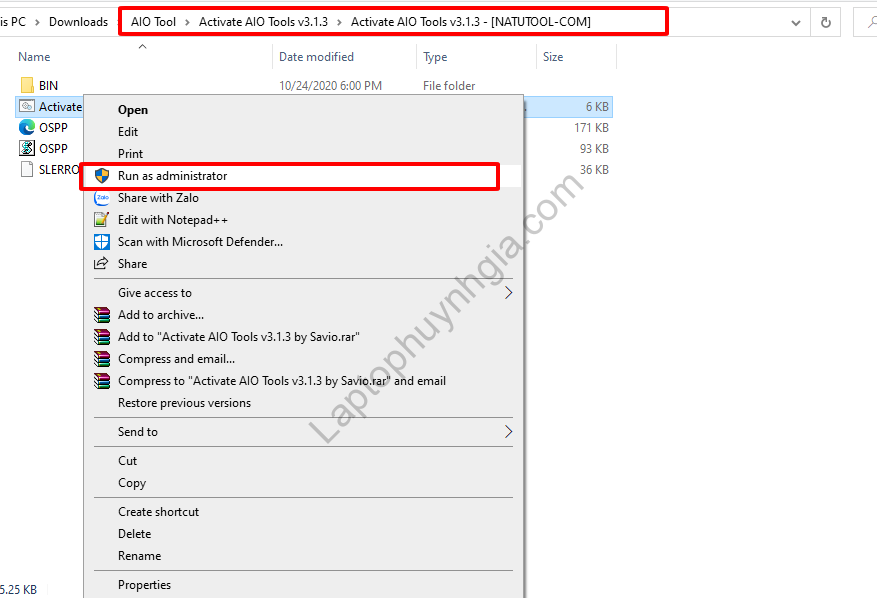The image size is (877, 598).
Task: Click the Microsoft Defender shield icon
Action: (x=102, y=242)
